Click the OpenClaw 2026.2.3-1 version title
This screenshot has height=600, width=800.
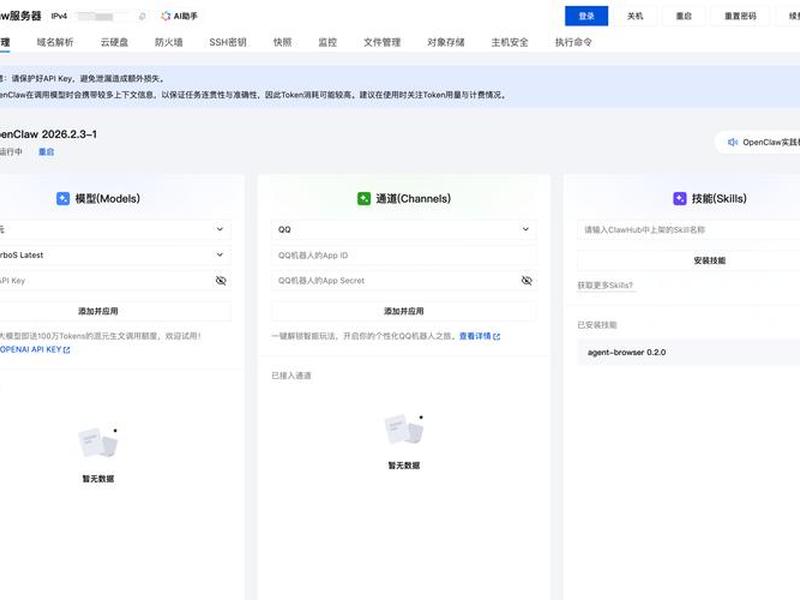pyautogui.click(x=48, y=135)
